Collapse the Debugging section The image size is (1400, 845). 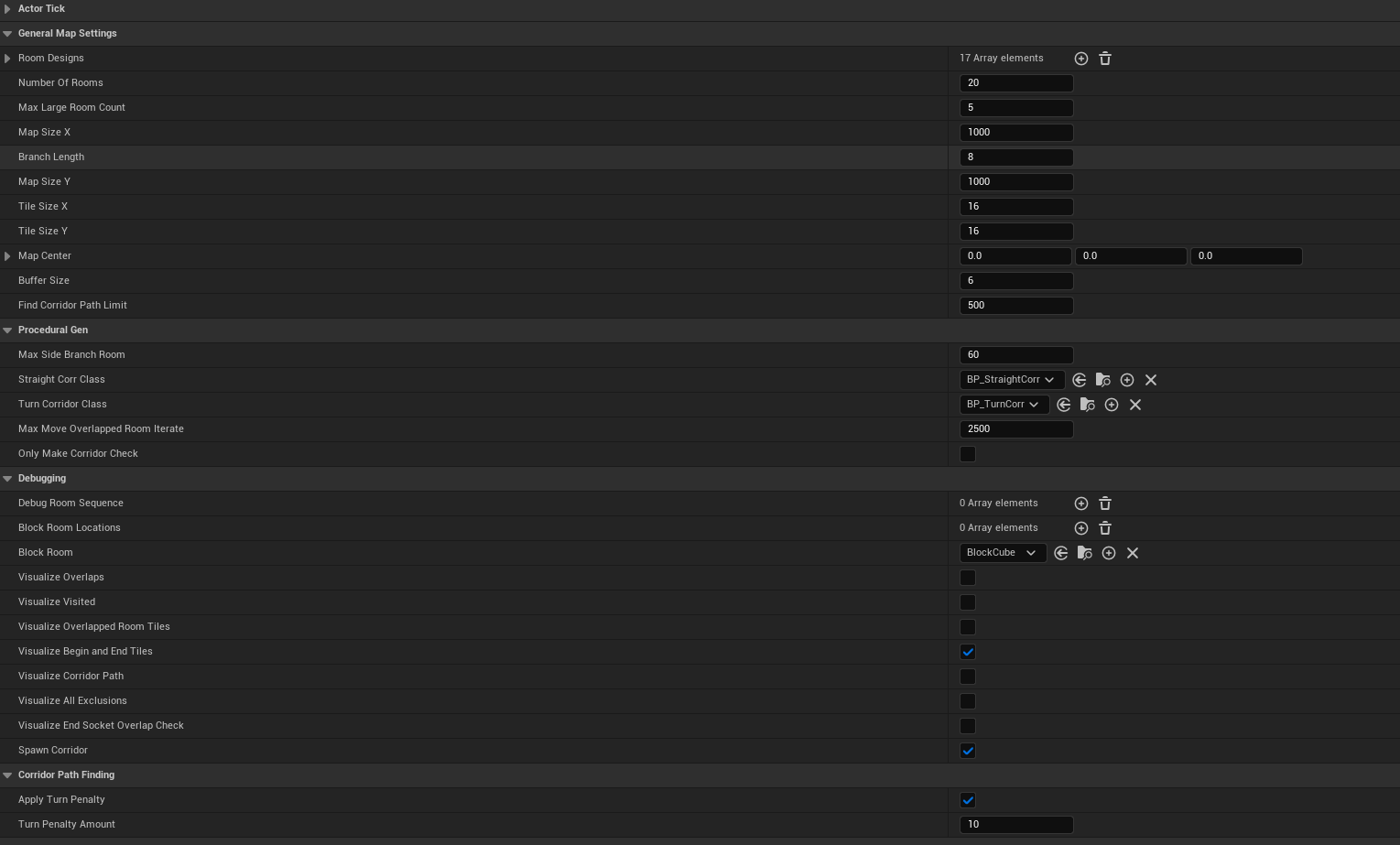[x=7, y=479]
